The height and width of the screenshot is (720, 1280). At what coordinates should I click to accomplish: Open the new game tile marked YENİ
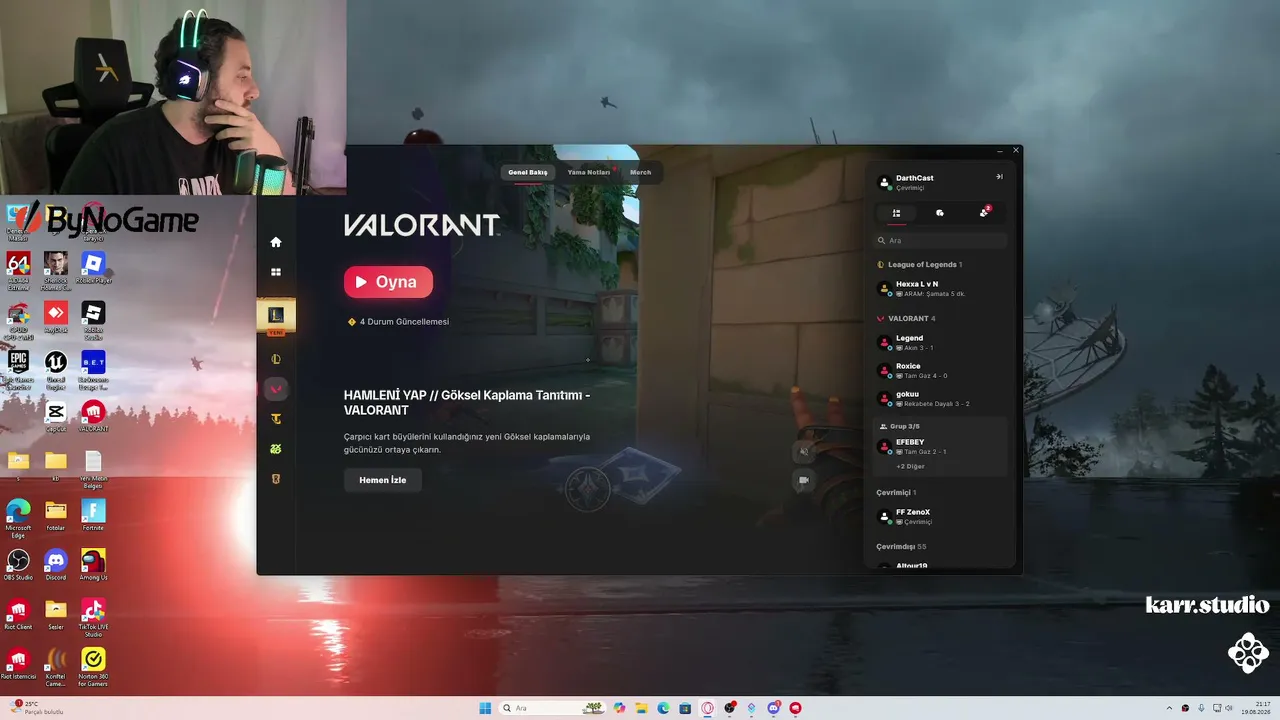276,318
